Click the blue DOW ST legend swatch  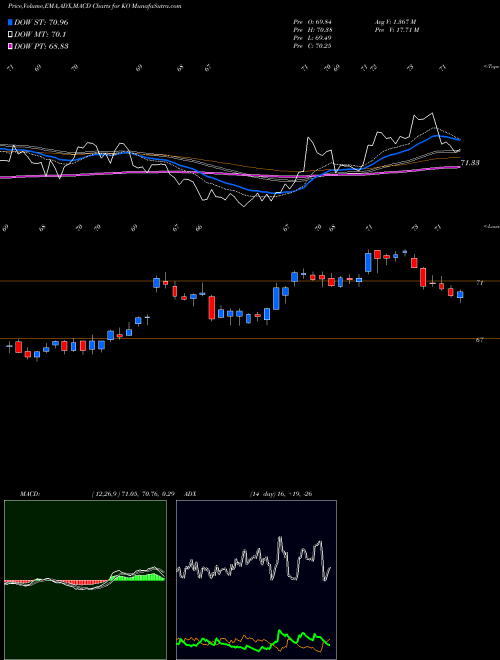pos(11,22)
